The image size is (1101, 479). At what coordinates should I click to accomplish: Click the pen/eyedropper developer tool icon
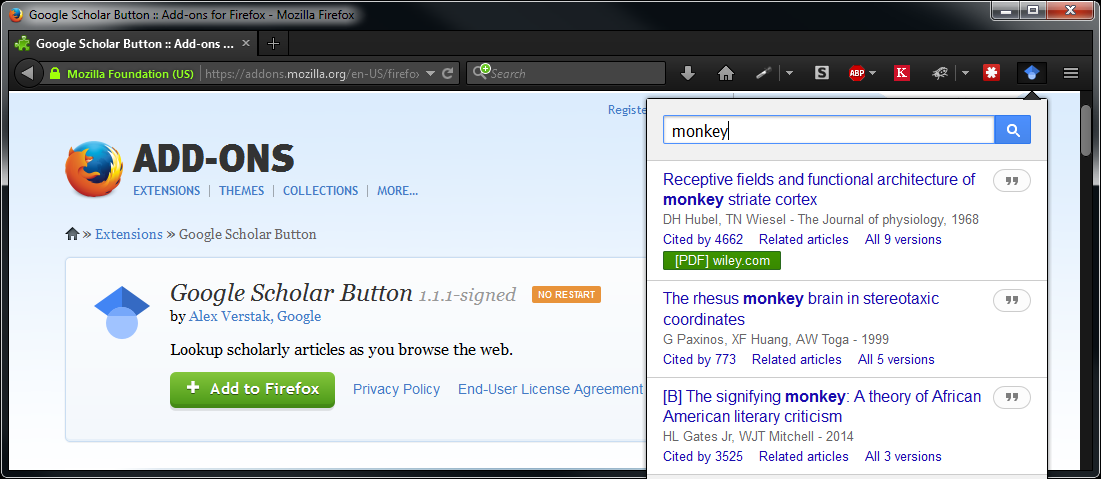pyautogui.click(x=763, y=73)
